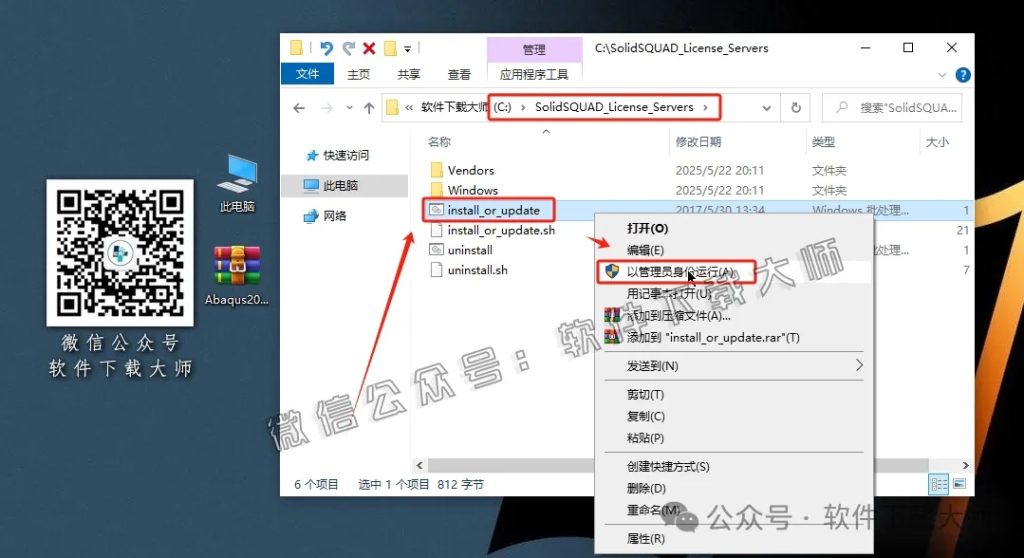The width and height of the screenshot is (1024, 558).
Task: Sort by the 修改日期 column header
Action: pyautogui.click(x=698, y=142)
